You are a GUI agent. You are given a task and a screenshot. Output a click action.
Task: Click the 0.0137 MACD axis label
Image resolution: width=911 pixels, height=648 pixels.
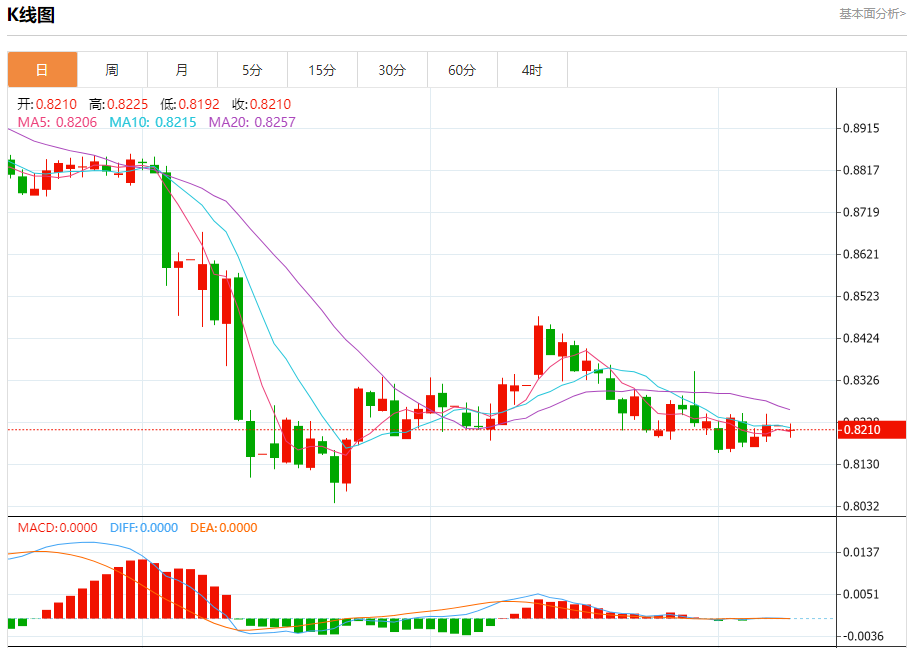pos(861,552)
